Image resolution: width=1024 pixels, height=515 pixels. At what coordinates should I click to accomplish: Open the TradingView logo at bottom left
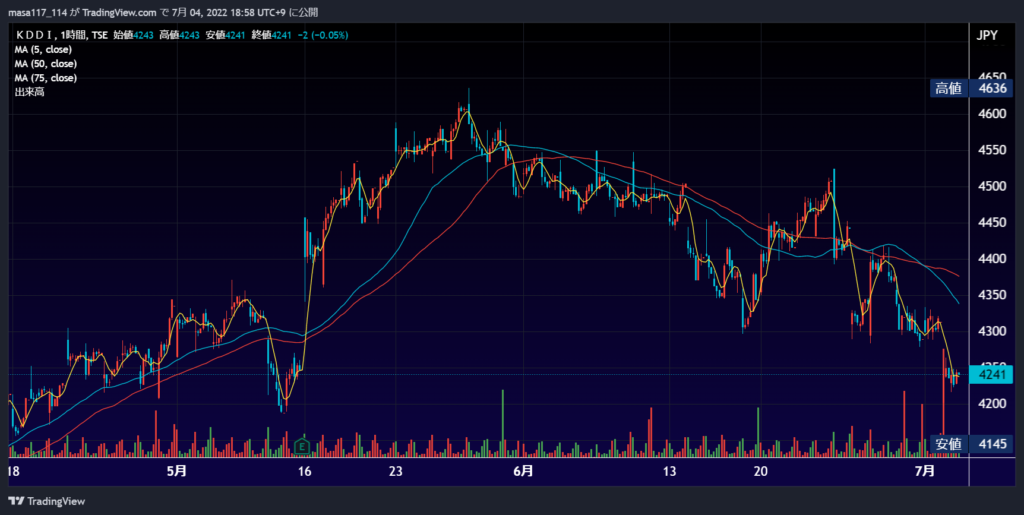click(x=46, y=501)
